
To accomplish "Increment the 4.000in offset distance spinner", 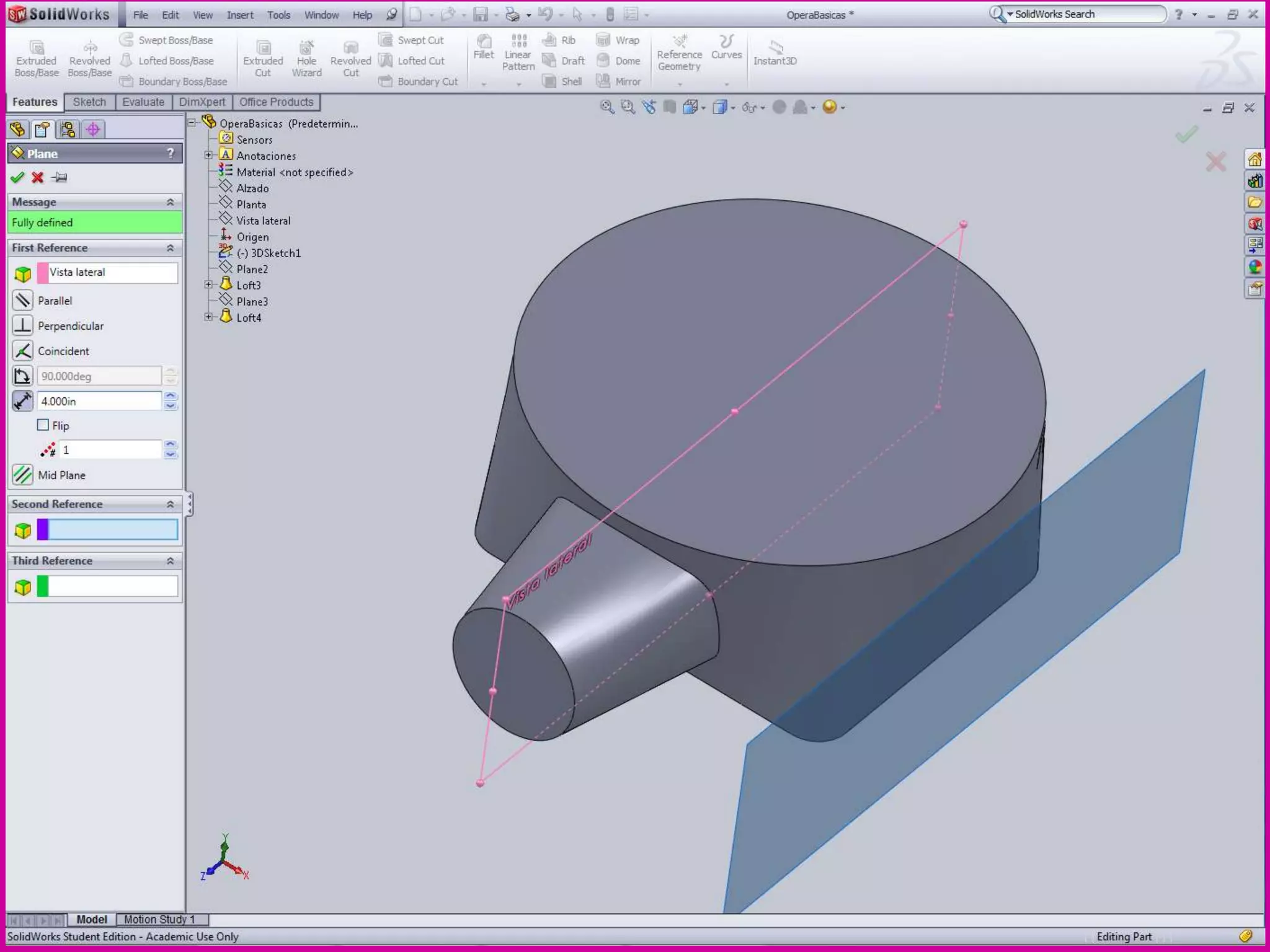I will (171, 396).
